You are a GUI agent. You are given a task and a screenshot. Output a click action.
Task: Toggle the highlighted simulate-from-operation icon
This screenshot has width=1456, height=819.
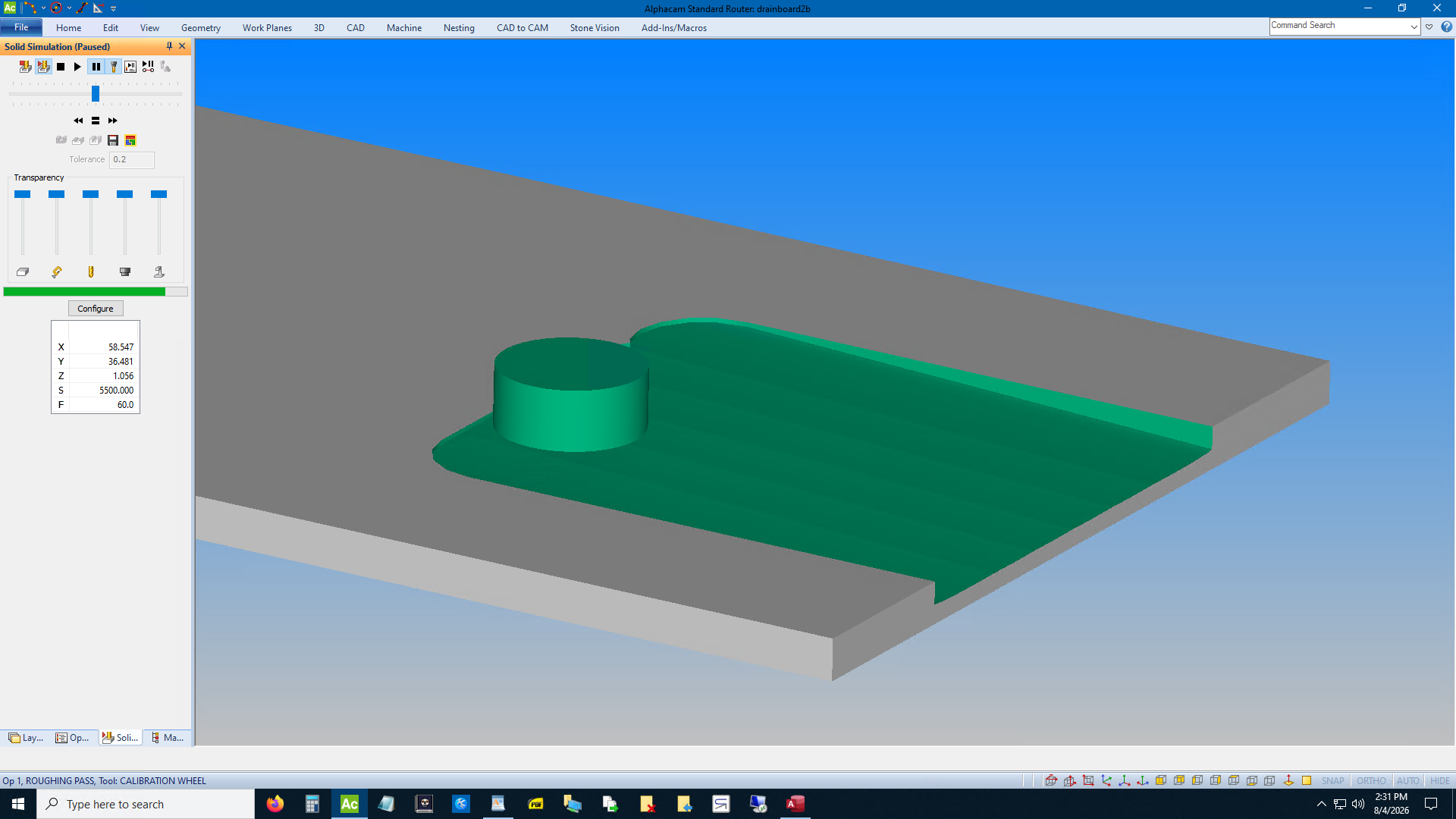[43, 67]
